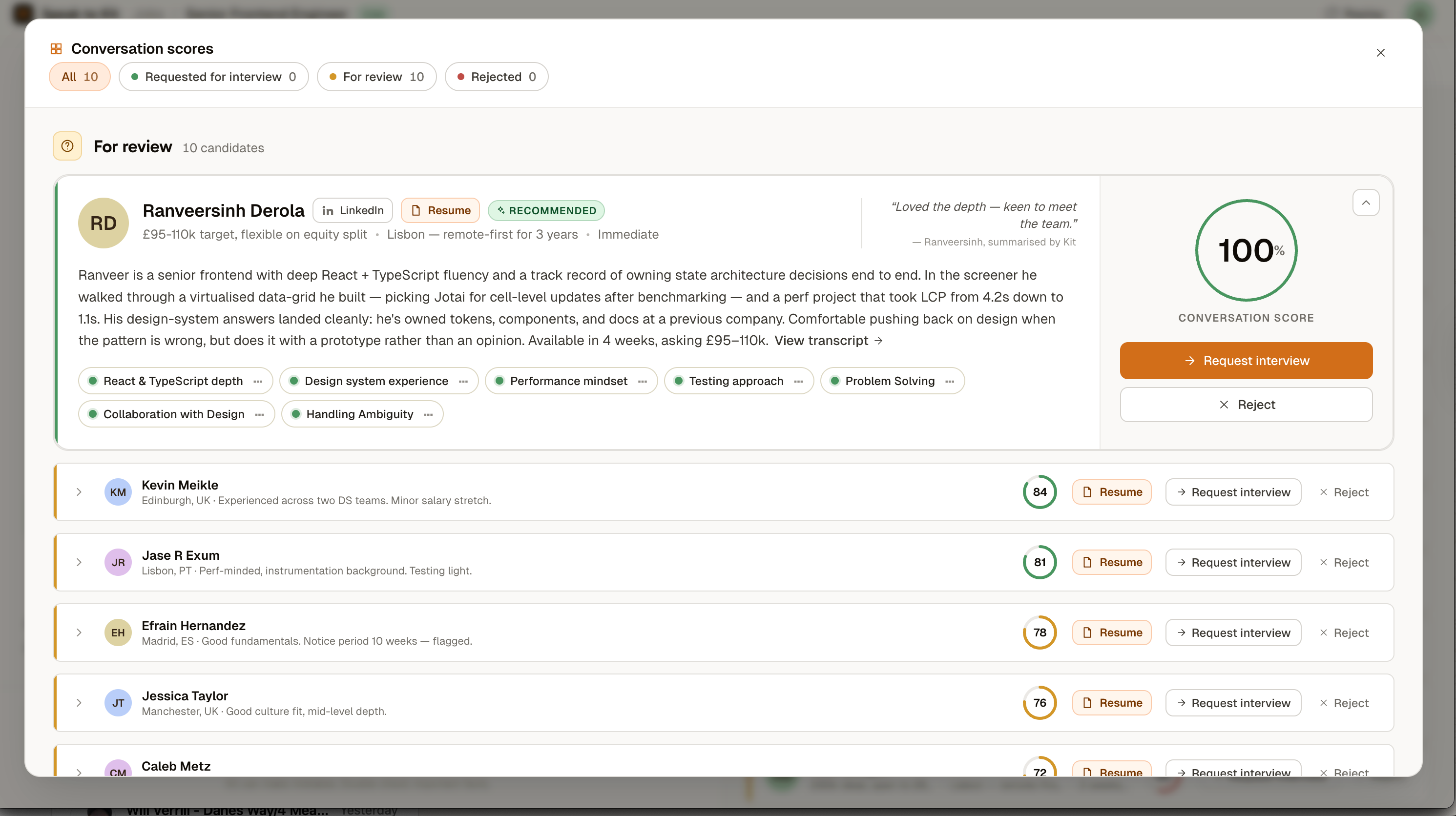Screen dimensions: 1456x816
Task: Open the View transcript link
Action: (829, 340)
